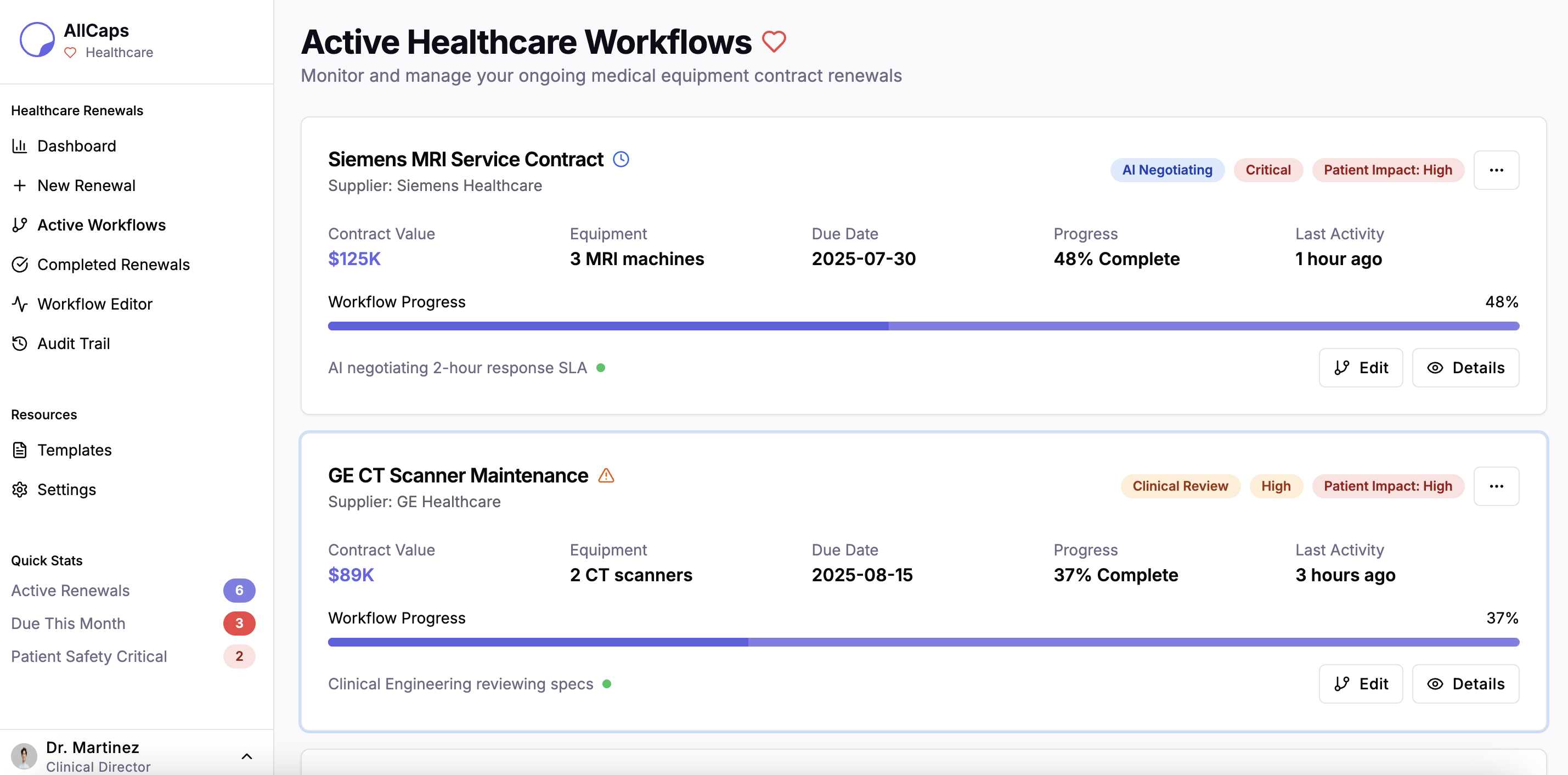Click the clock icon beside Siemens MRI title

click(x=621, y=160)
